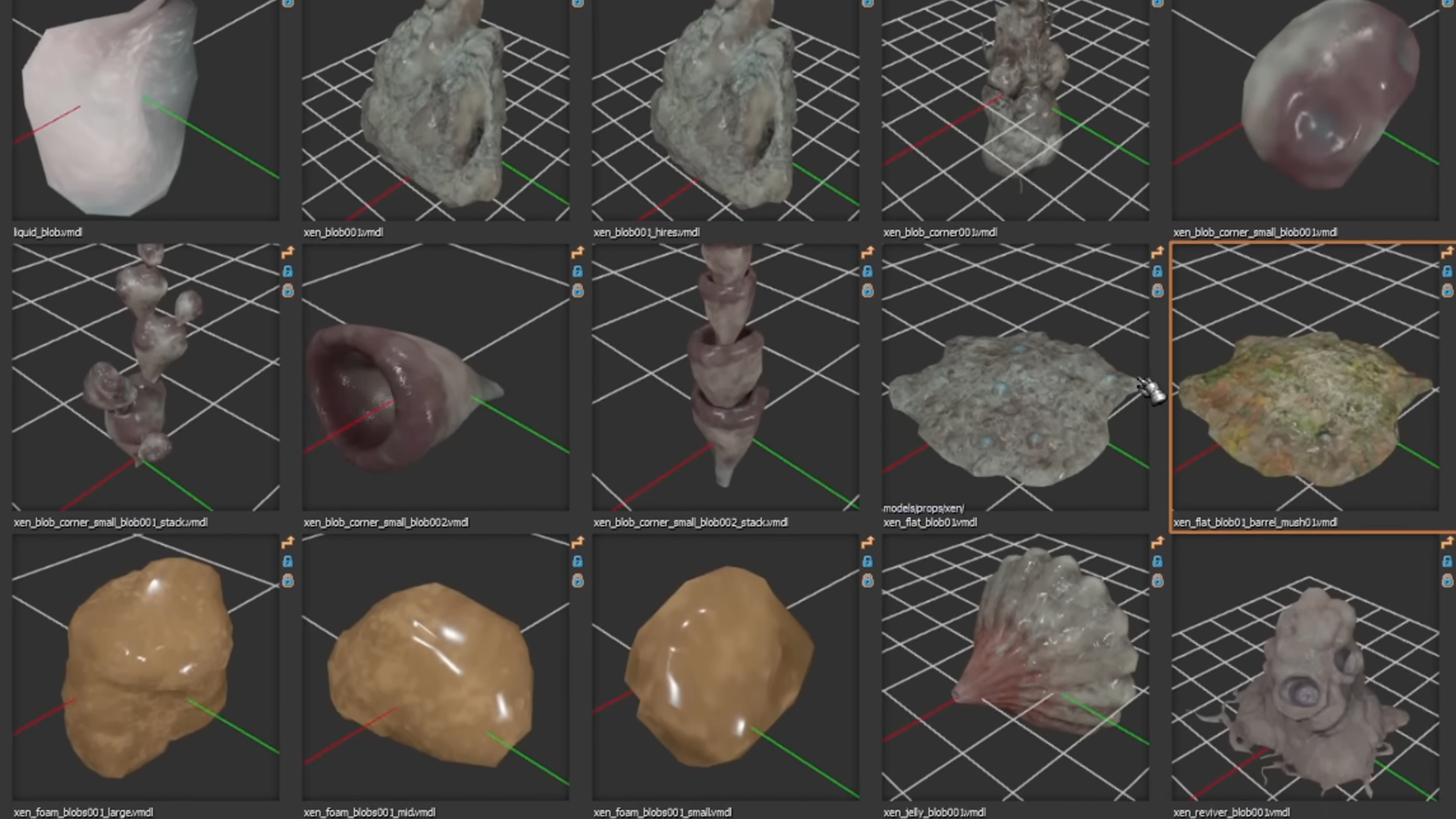Select the xen_blob_corner001 model thumbnail

tap(1015, 110)
